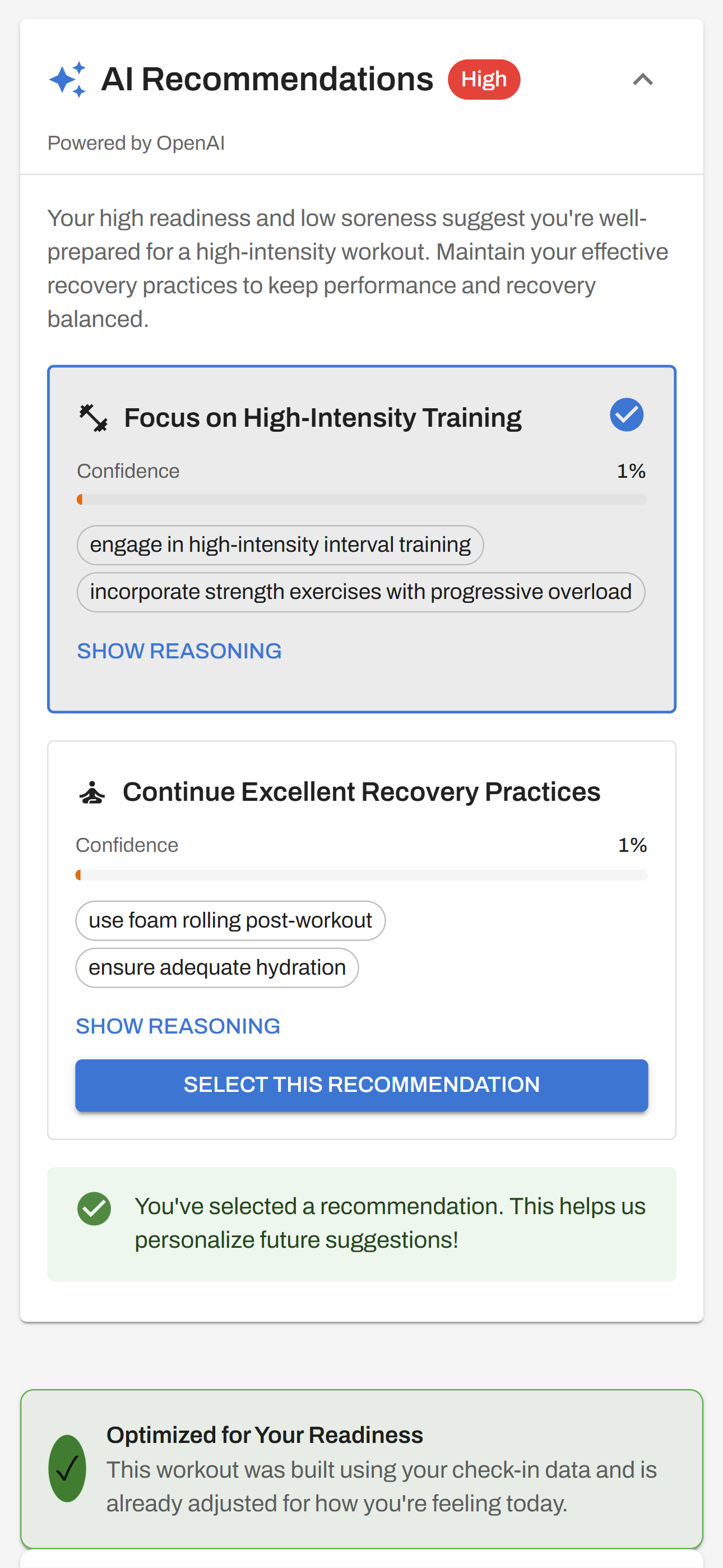Select the use foam rolling post-workout tag
Screen dimensions: 723x1568
pyautogui.click(x=230, y=920)
